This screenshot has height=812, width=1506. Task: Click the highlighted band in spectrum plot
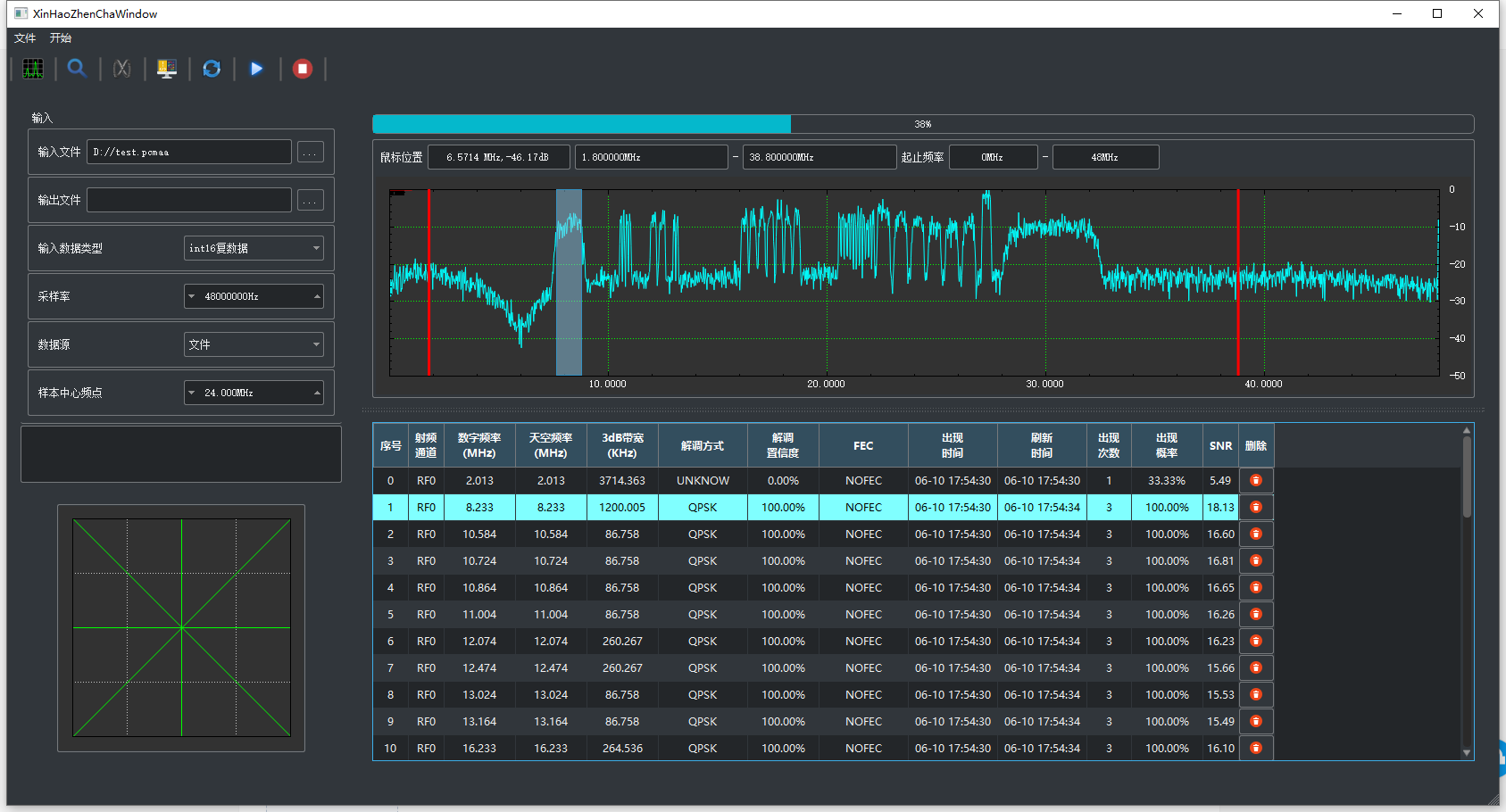coord(569,282)
